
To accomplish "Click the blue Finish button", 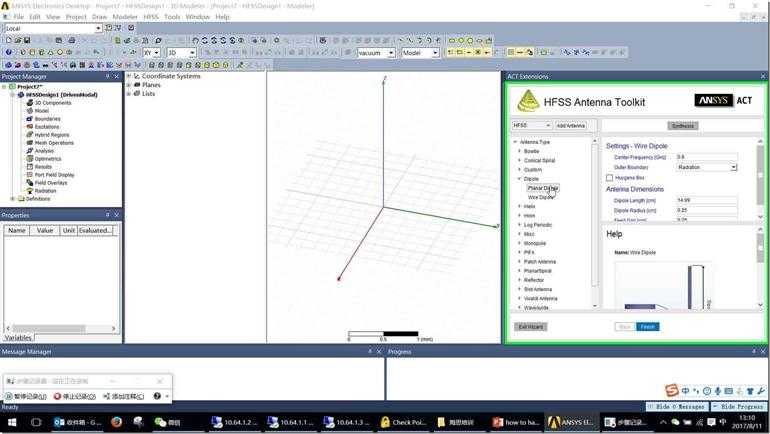I will click(x=648, y=327).
